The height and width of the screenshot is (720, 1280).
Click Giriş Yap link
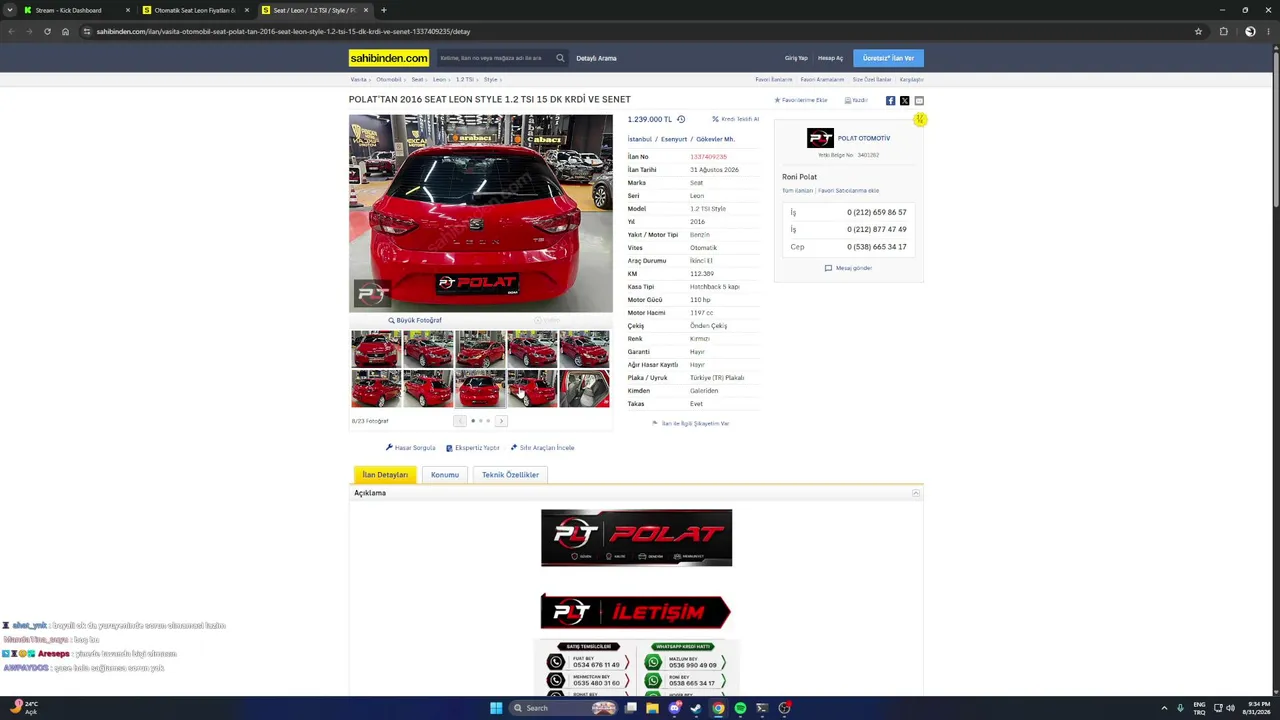point(796,58)
